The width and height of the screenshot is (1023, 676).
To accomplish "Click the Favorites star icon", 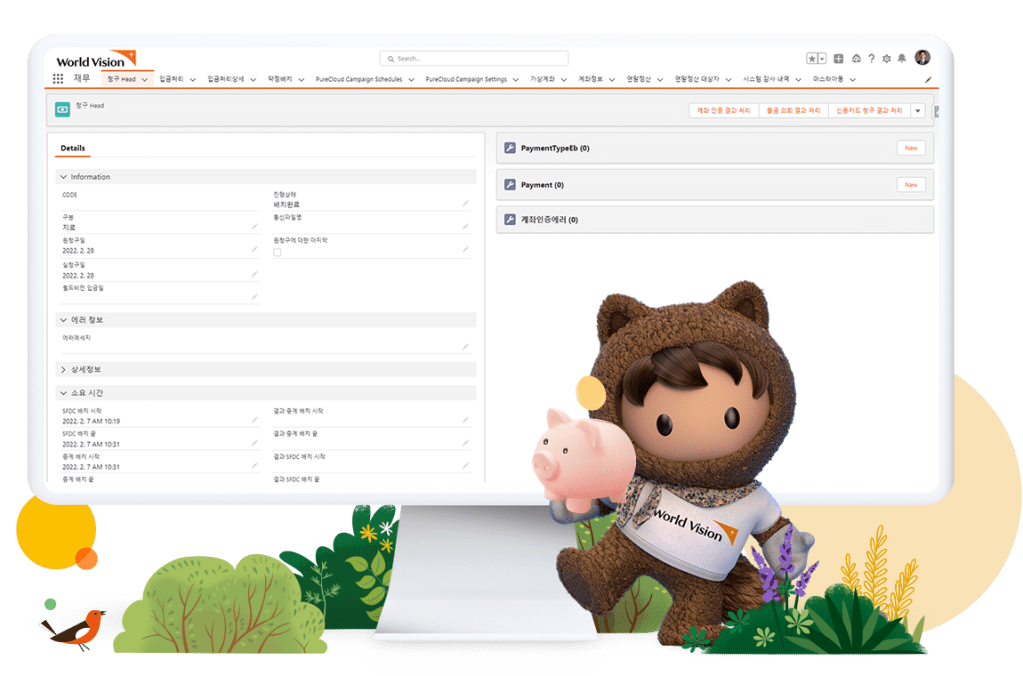I will coord(812,59).
